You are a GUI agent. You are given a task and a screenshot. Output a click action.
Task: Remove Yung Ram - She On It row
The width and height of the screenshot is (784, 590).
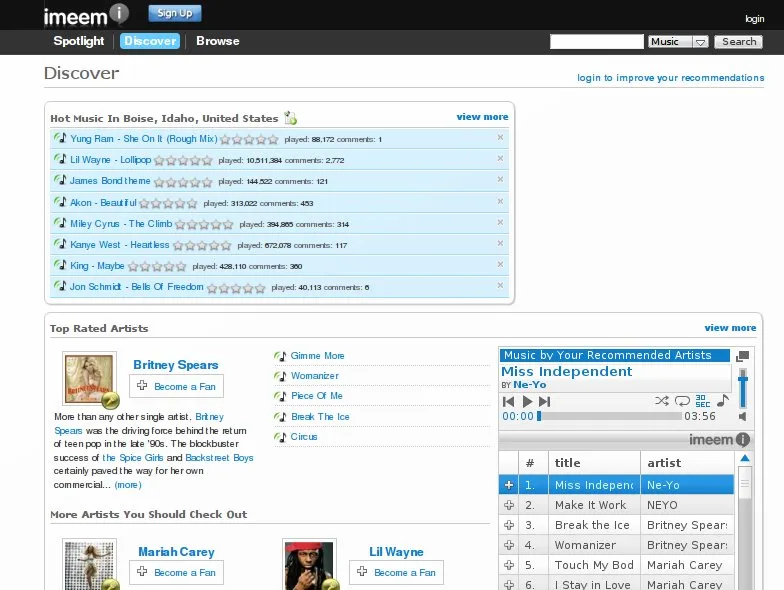tap(500, 137)
